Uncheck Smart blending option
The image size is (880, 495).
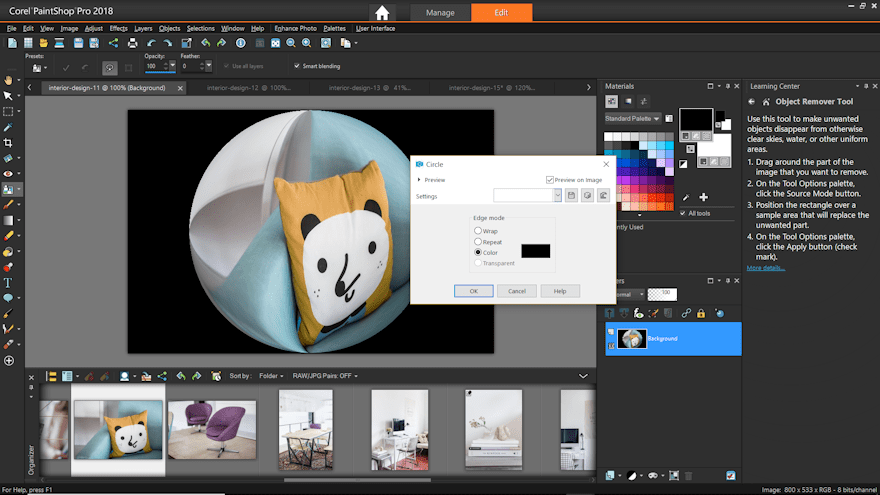pos(297,66)
